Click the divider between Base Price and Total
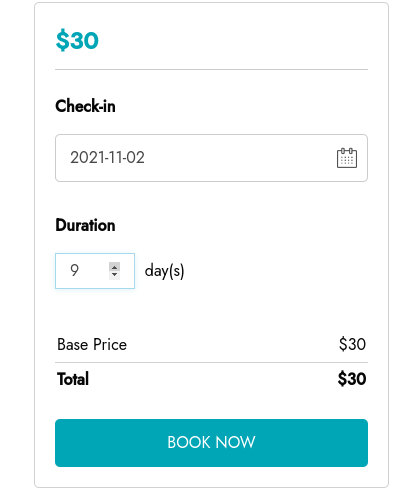This screenshot has width=401, height=495. [211, 362]
